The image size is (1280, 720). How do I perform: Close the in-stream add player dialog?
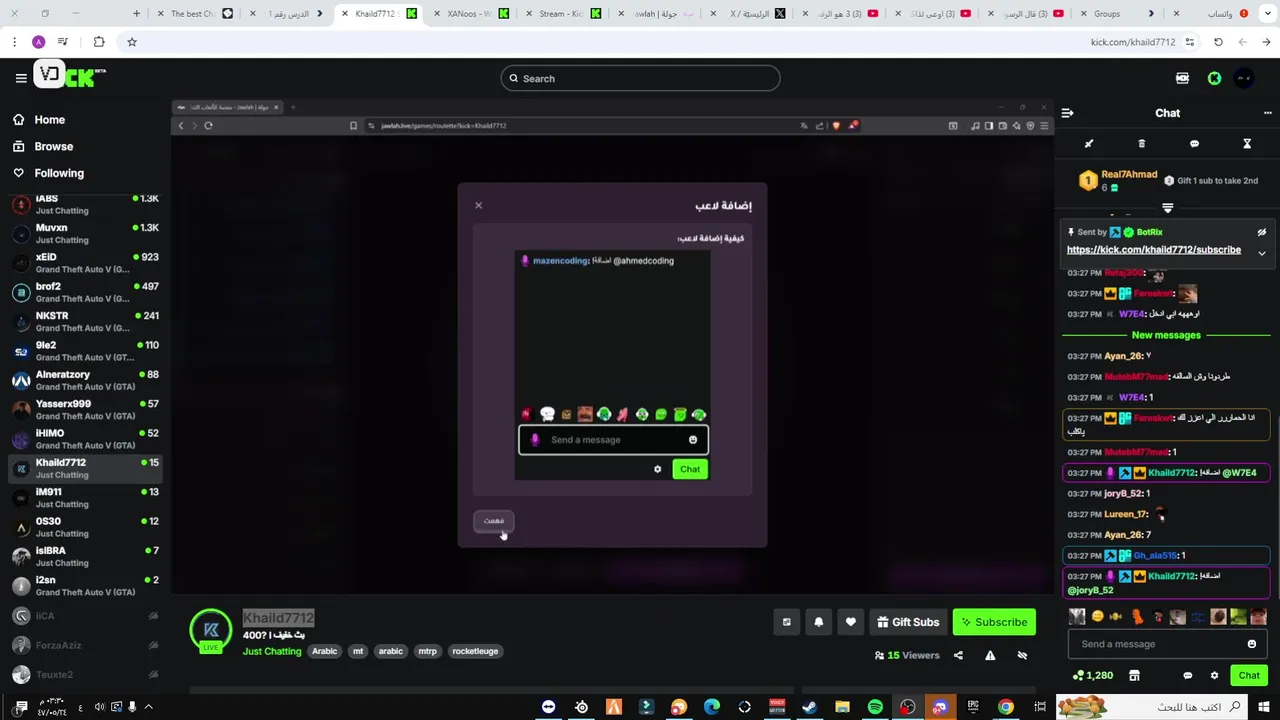(x=478, y=205)
